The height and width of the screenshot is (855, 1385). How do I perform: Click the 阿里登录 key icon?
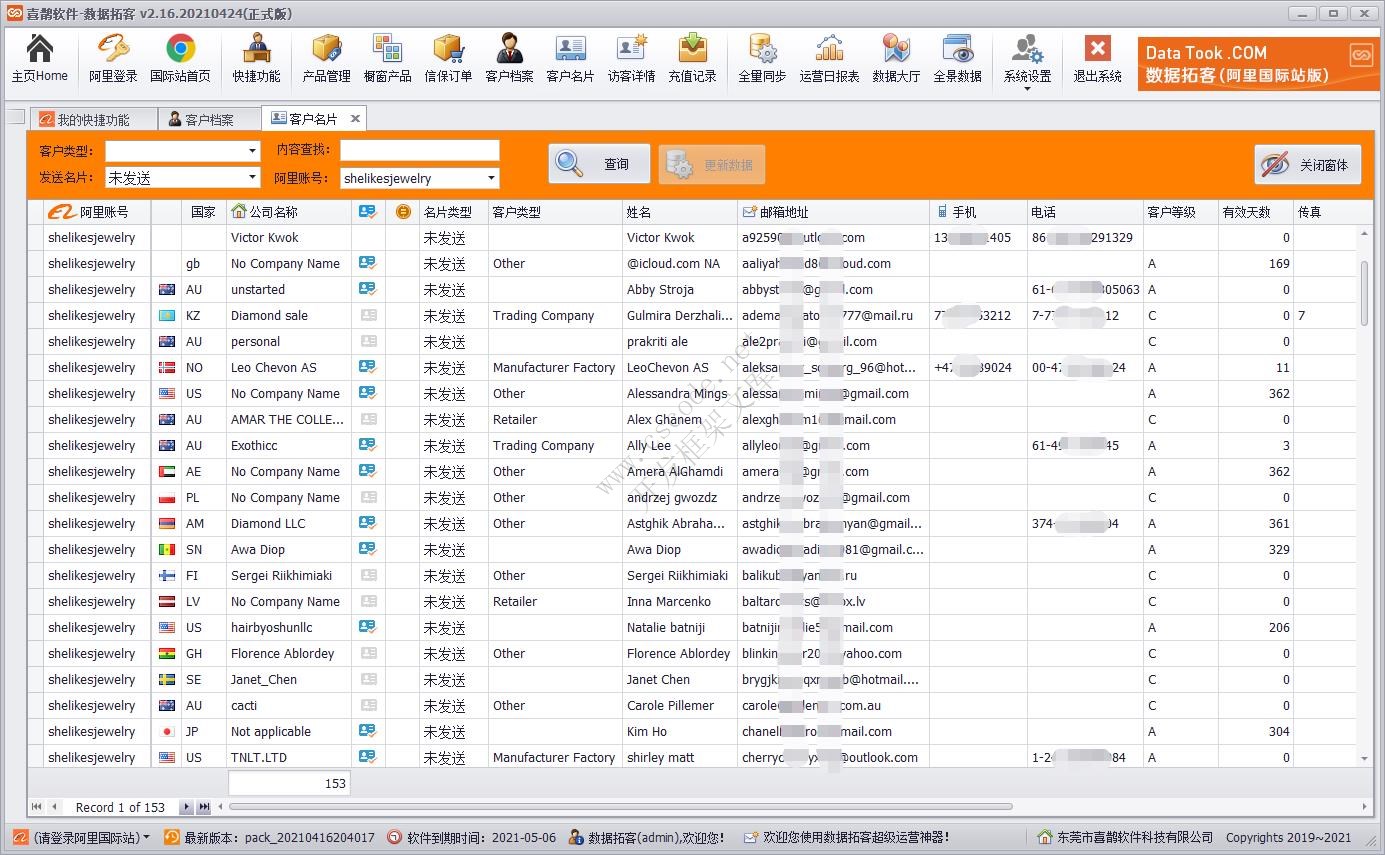(x=113, y=48)
